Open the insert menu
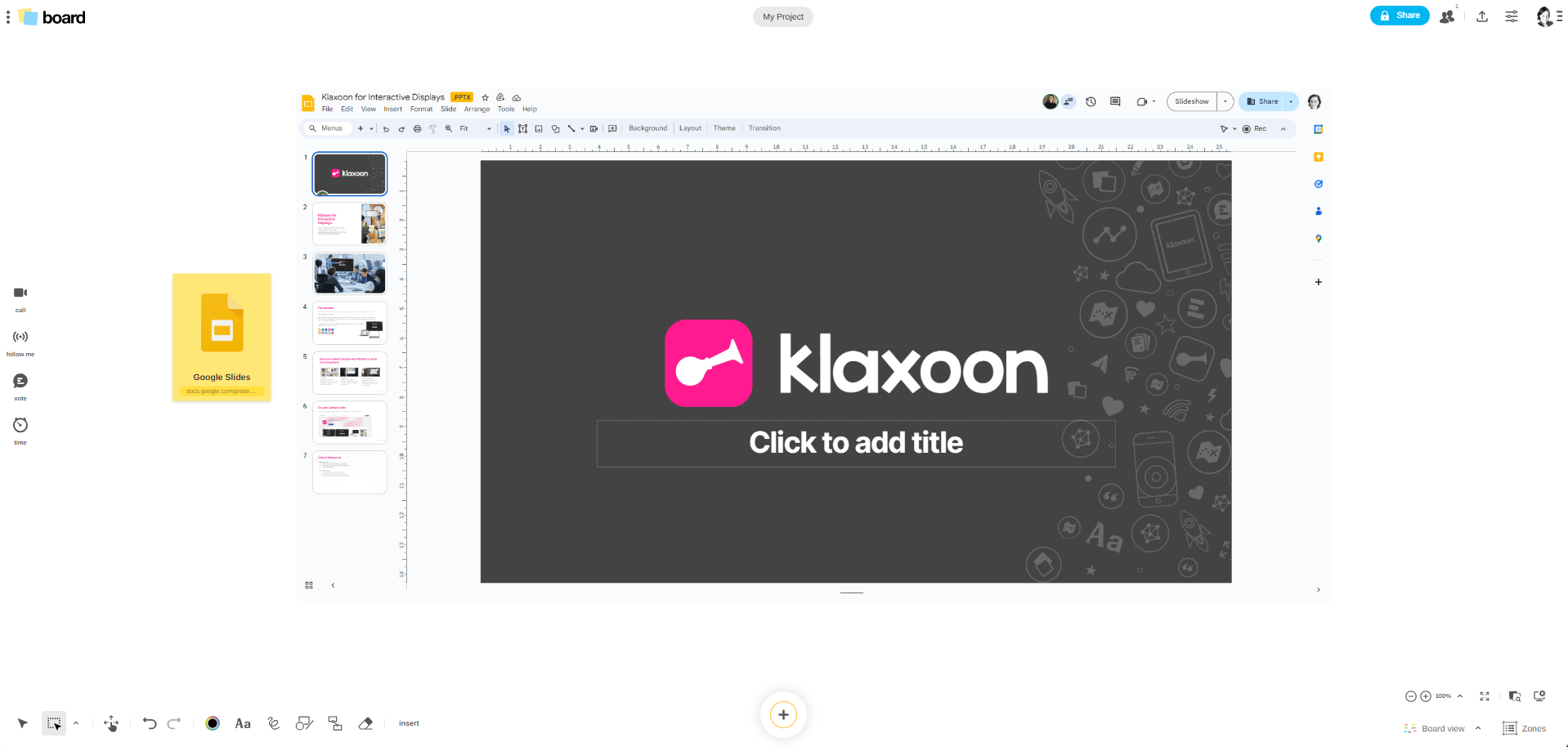The height and width of the screenshot is (747, 1568). point(409,723)
